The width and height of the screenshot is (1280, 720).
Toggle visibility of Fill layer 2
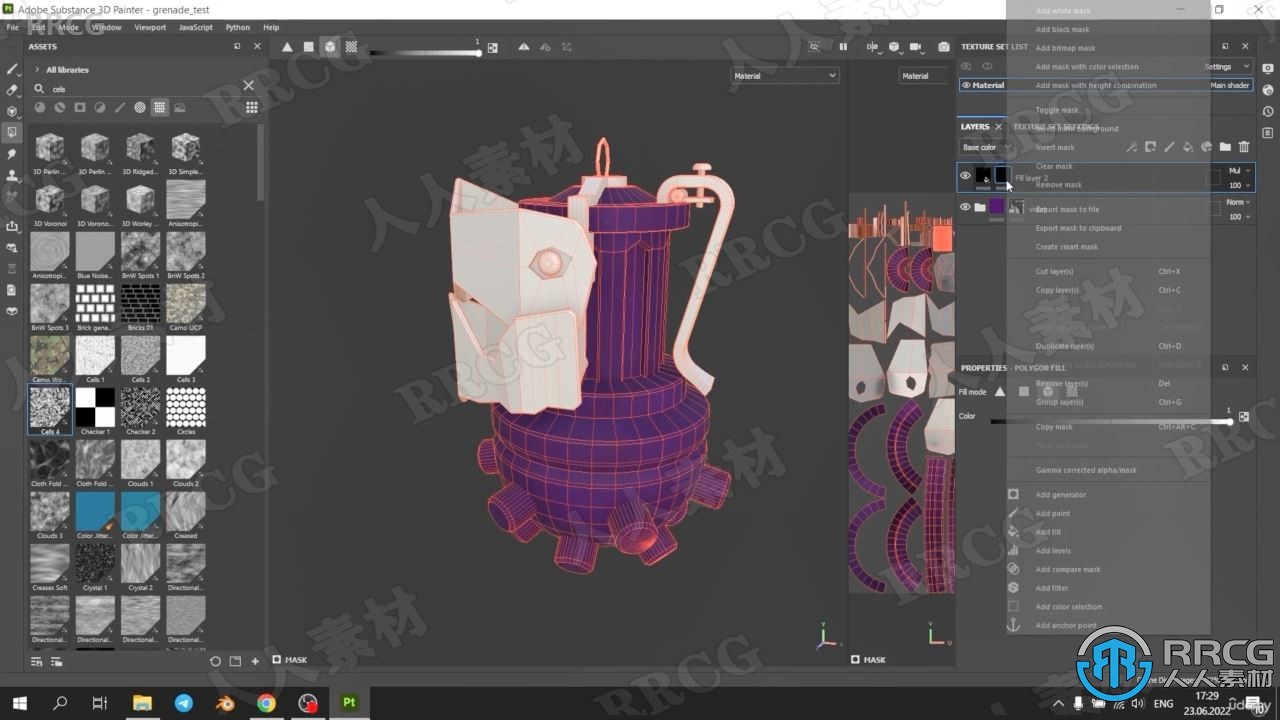[x=965, y=176]
